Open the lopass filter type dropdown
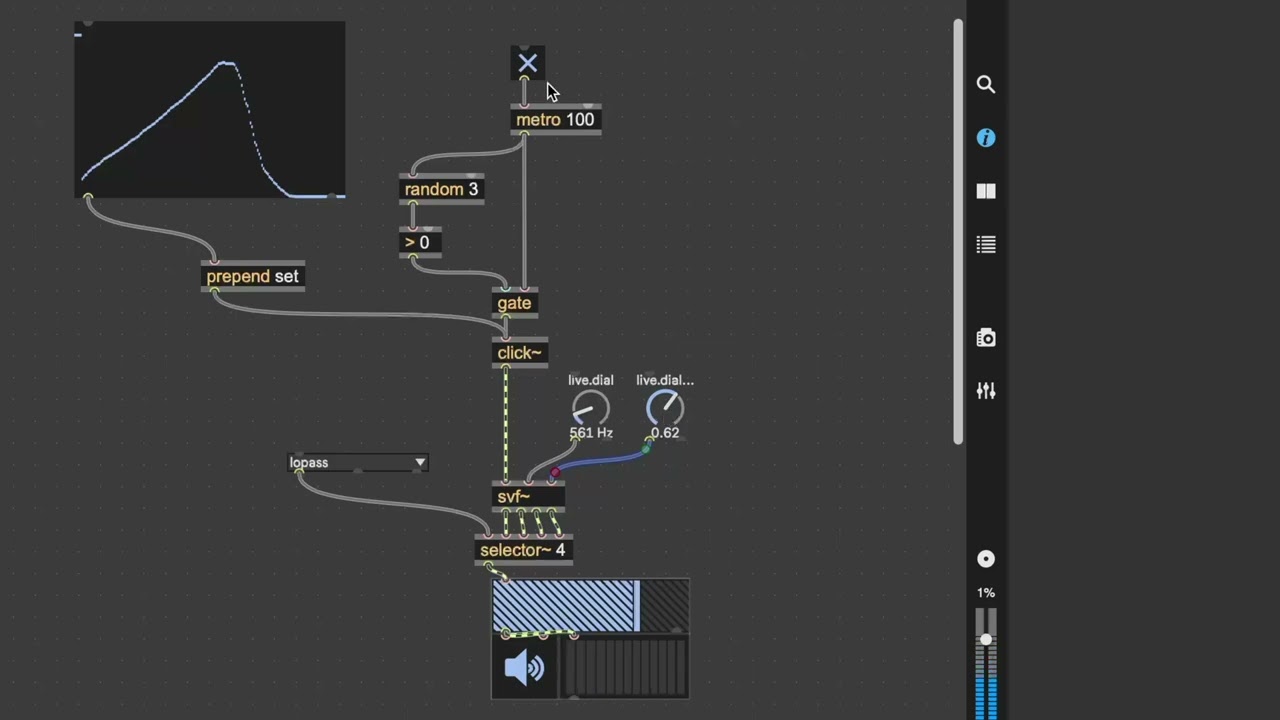 click(x=358, y=463)
